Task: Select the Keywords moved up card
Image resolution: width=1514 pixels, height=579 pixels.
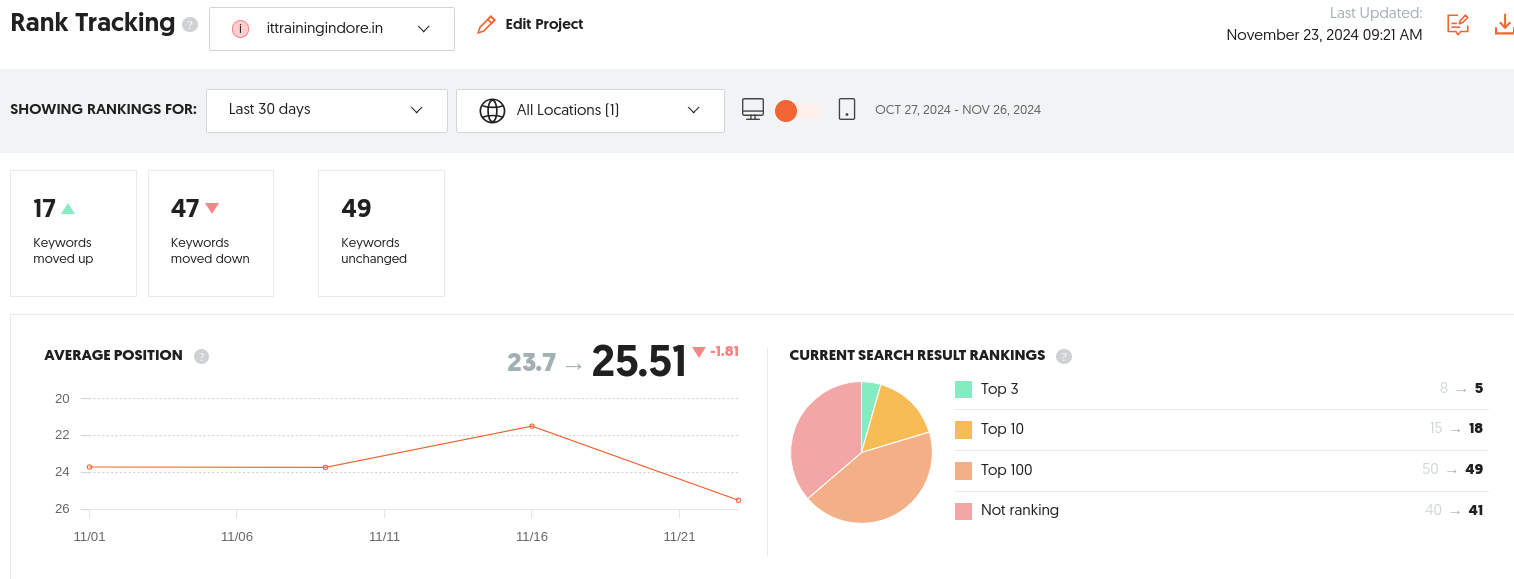Action: tap(73, 233)
